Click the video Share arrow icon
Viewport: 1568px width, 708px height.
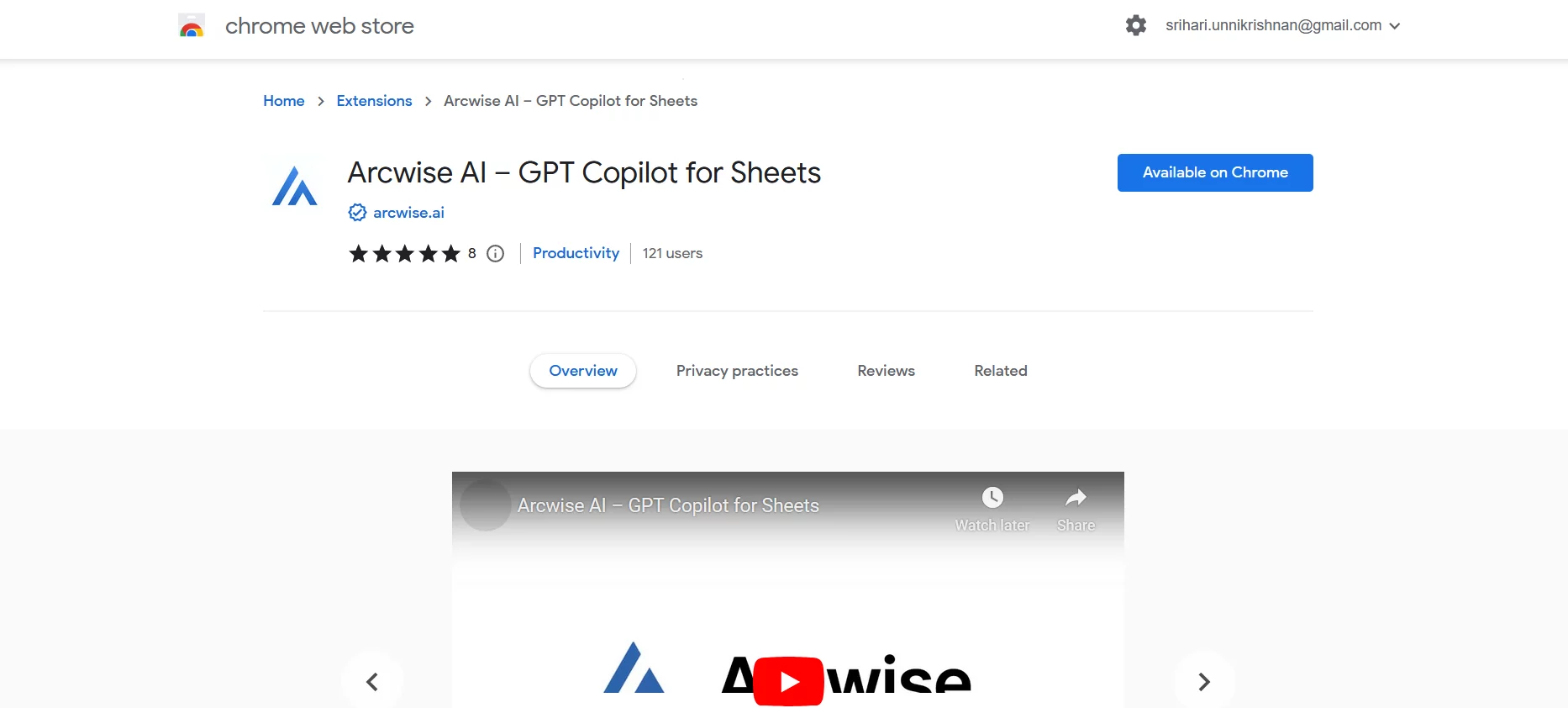1076,498
